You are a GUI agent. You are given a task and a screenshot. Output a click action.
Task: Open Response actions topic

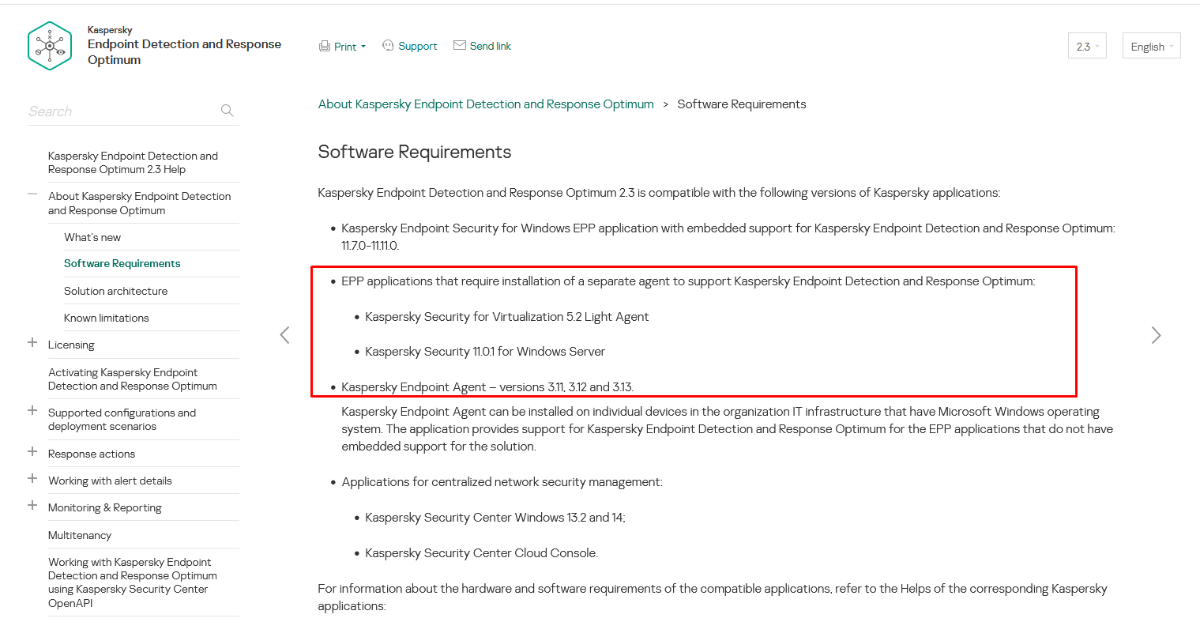(91, 454)
